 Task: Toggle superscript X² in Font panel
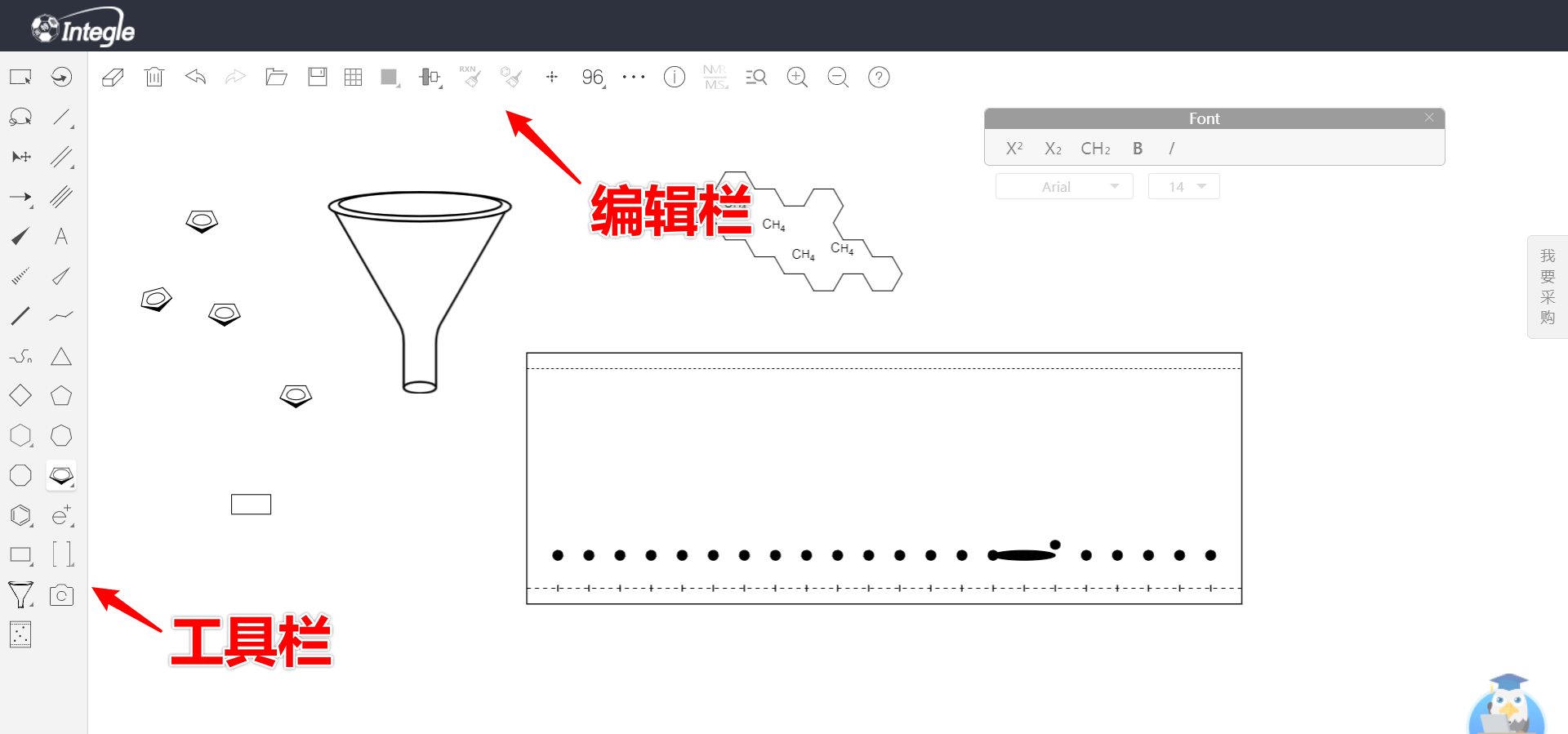click(x=1014, y=148)
